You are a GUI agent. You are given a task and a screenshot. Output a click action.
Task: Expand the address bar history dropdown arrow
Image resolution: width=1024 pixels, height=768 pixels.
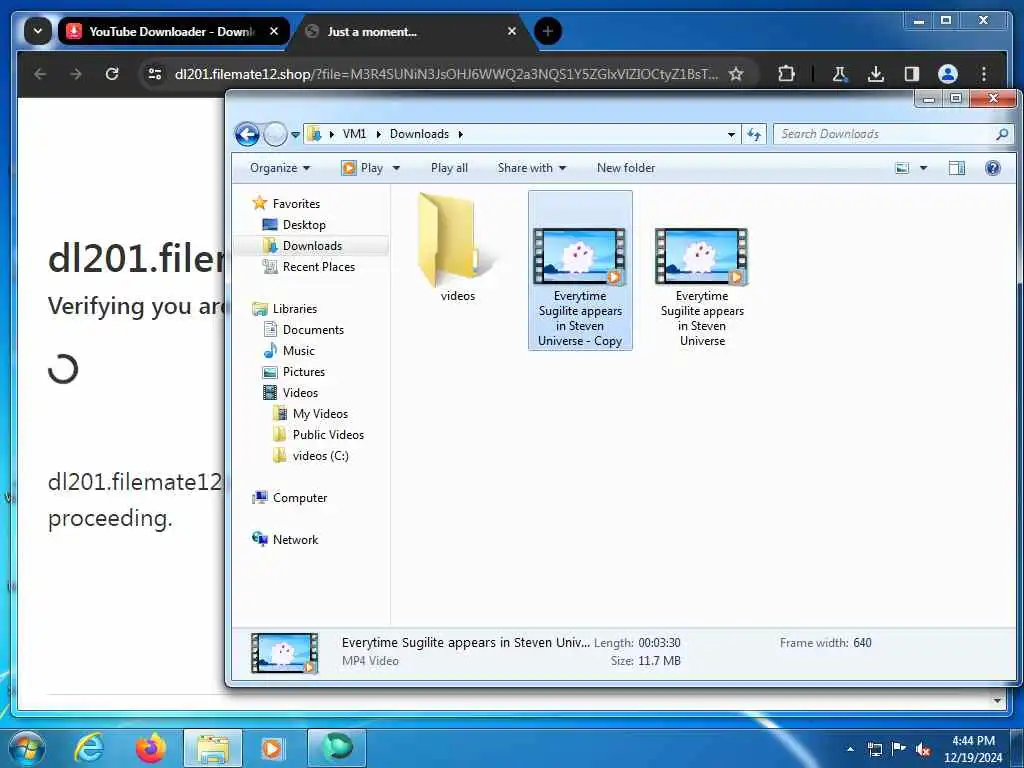click(731, 134)
